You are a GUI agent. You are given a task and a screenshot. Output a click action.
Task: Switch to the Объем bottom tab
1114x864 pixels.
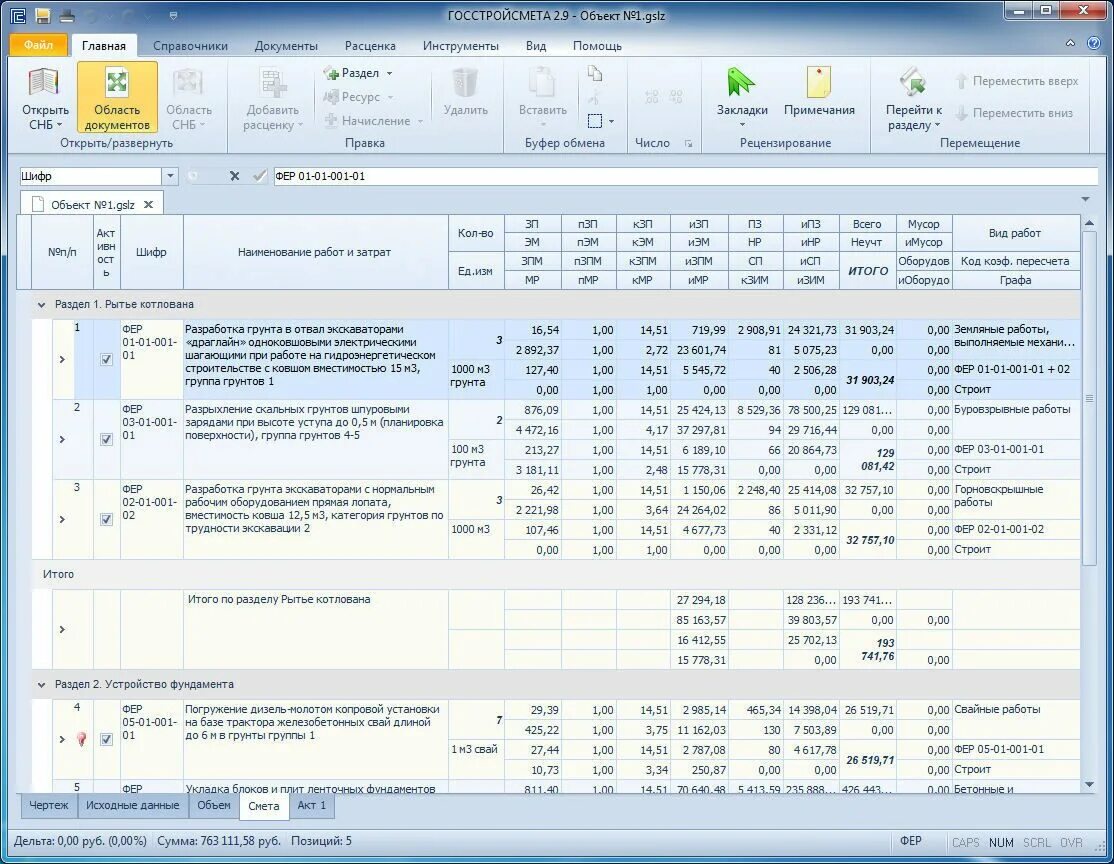(214, 805)
